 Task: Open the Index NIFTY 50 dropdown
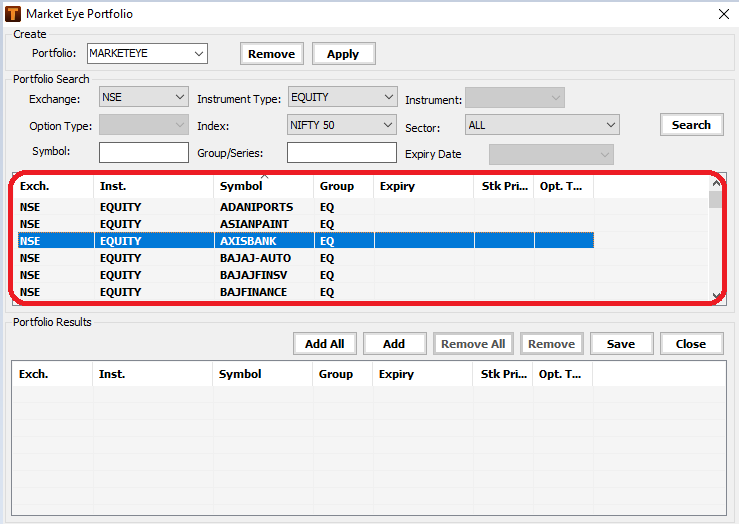pos(342,125)
